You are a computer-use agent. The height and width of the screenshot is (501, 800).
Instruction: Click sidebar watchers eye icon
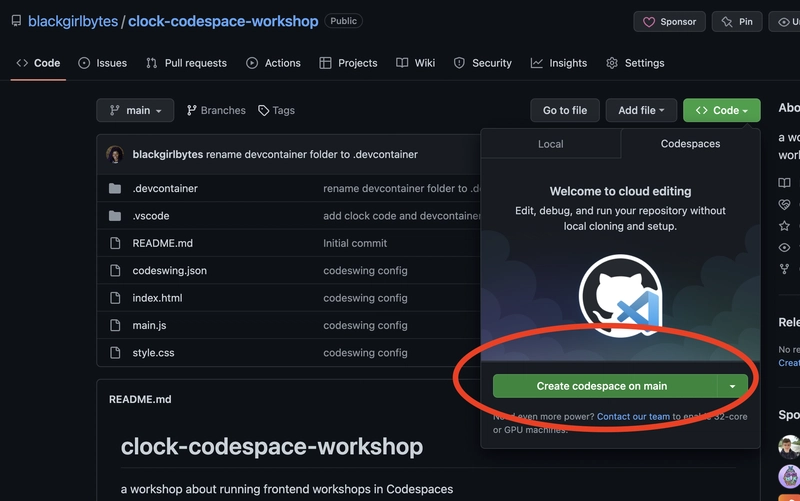point(784,247)
